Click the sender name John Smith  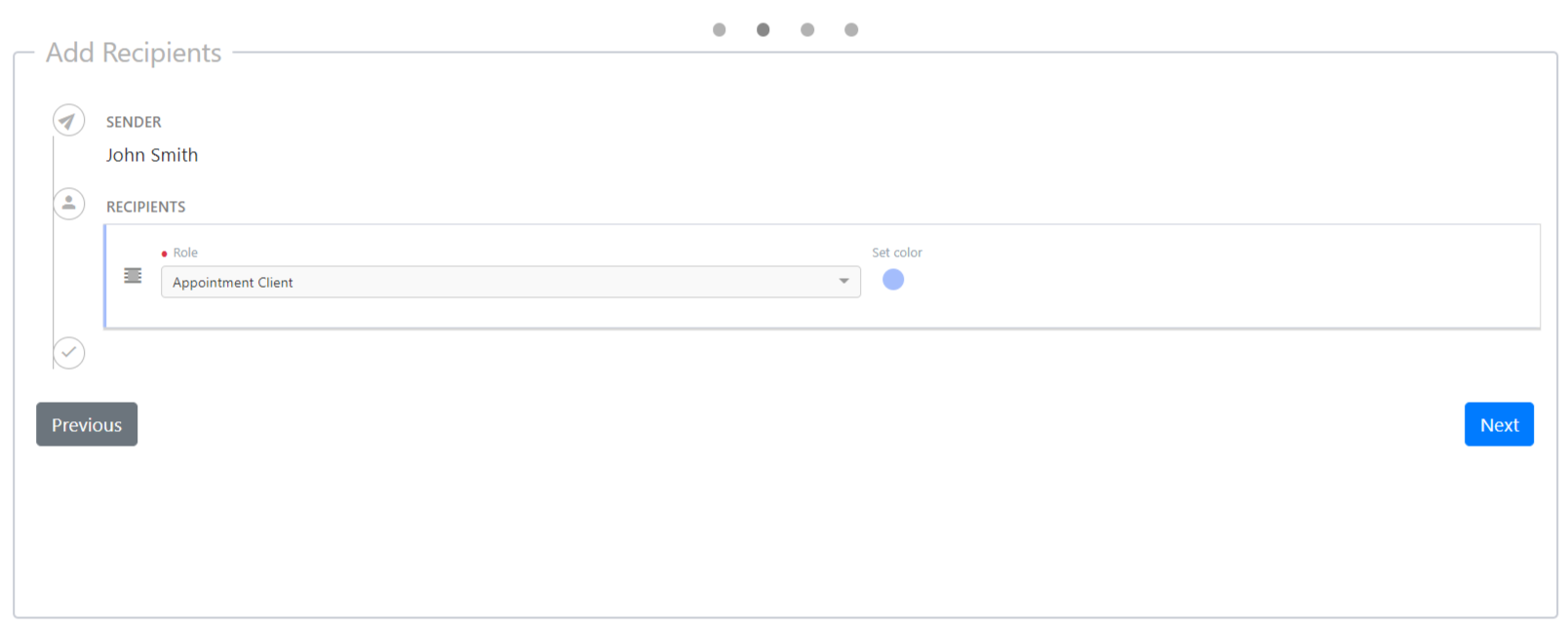pos(152,155)
